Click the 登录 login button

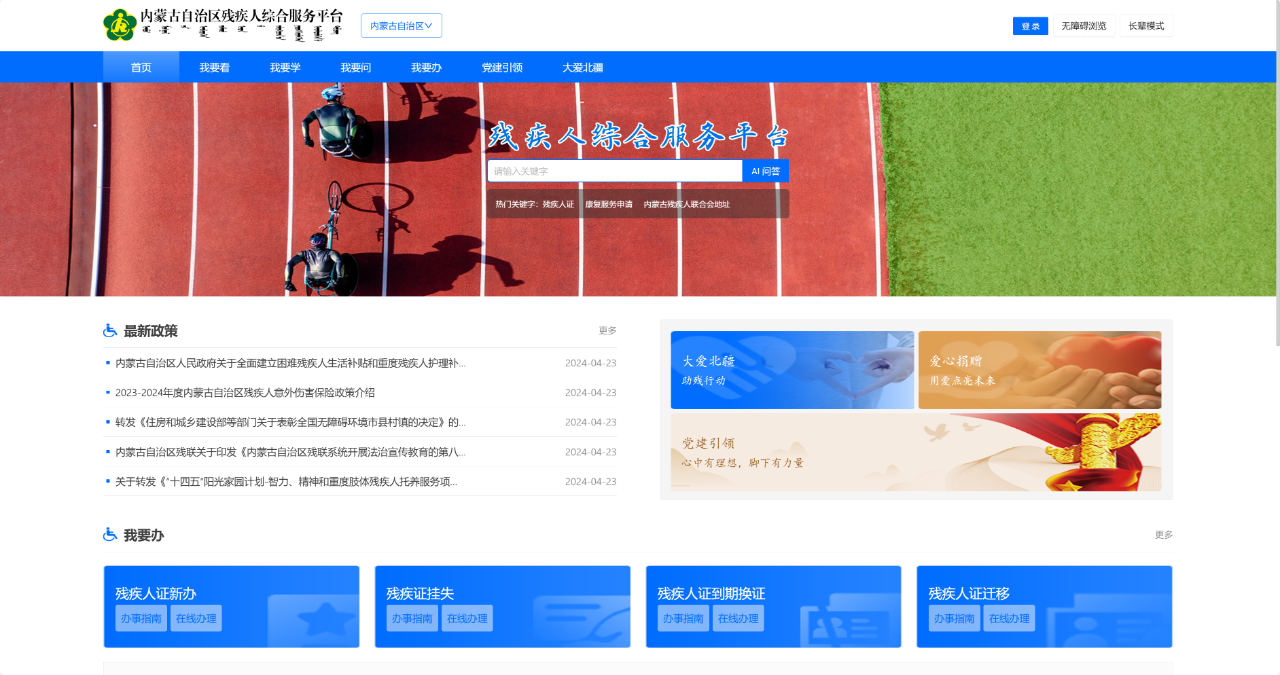(1030, 26)
